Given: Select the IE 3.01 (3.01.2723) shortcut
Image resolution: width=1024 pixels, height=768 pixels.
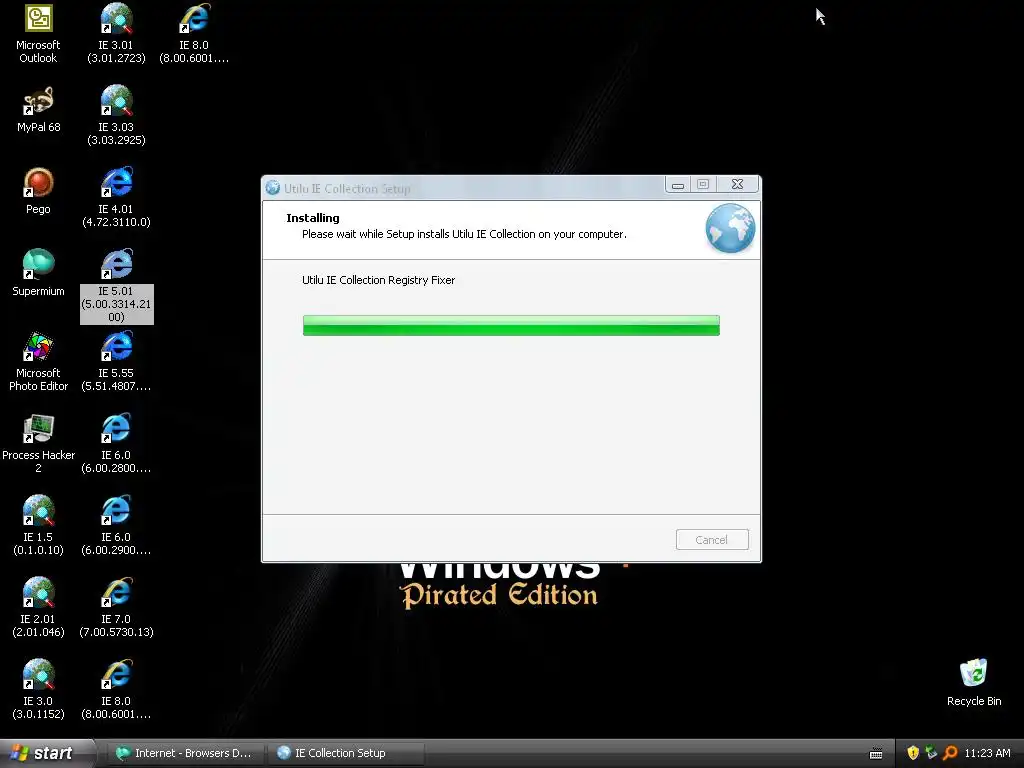Looking at the screenshot, I should pyautogui.click(x=116, y=34).
